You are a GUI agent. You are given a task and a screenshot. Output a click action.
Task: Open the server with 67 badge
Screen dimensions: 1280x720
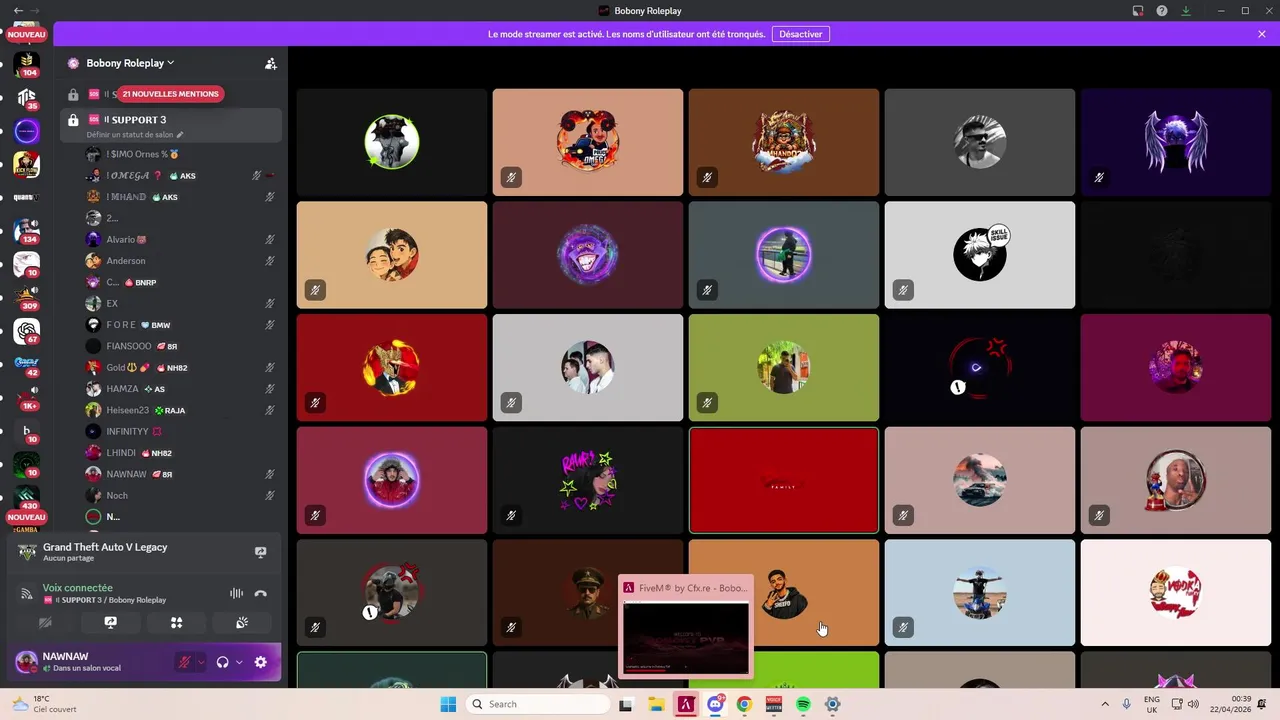click(27, 331)
